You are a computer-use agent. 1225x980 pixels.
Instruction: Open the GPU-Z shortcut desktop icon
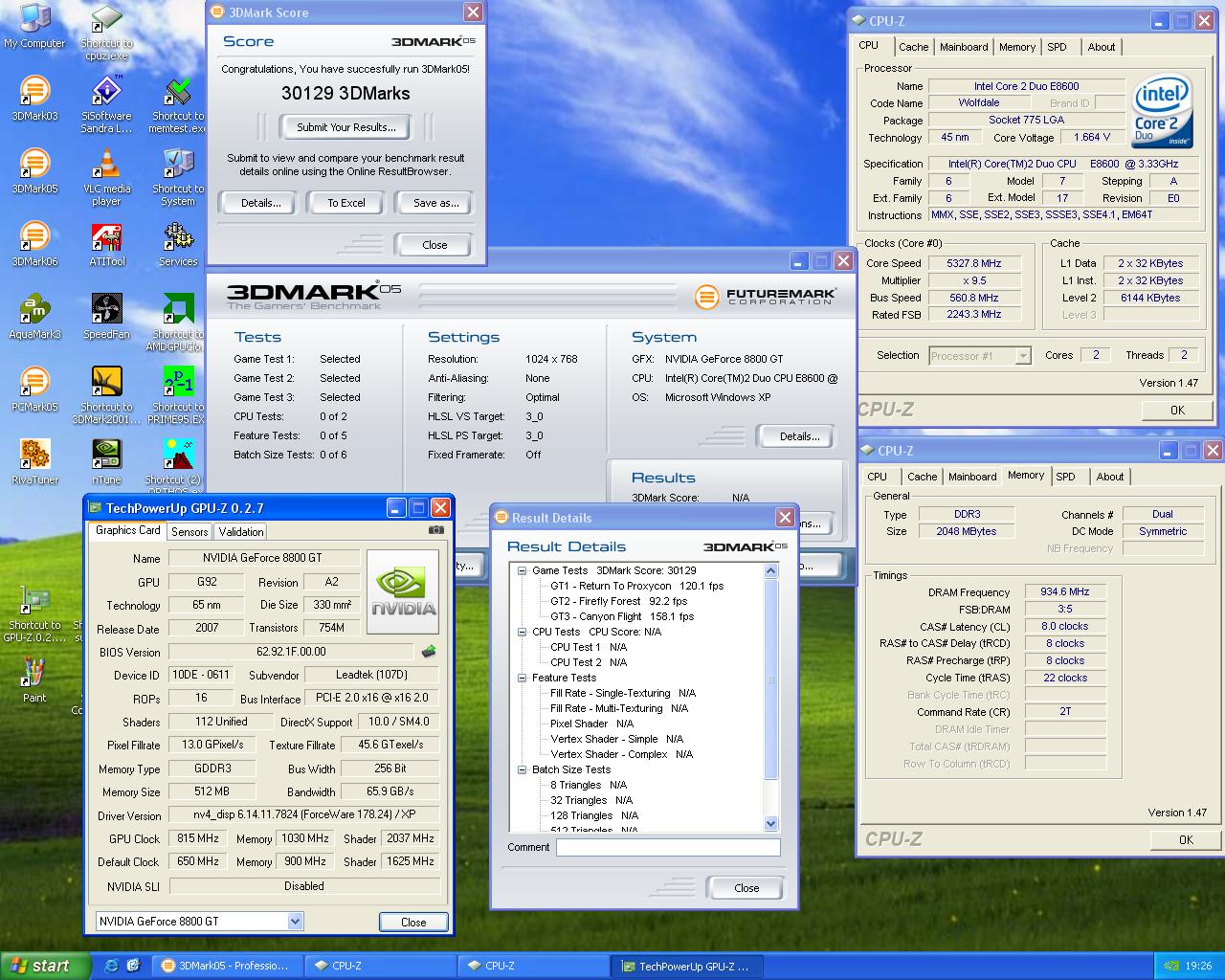point(34,613)
